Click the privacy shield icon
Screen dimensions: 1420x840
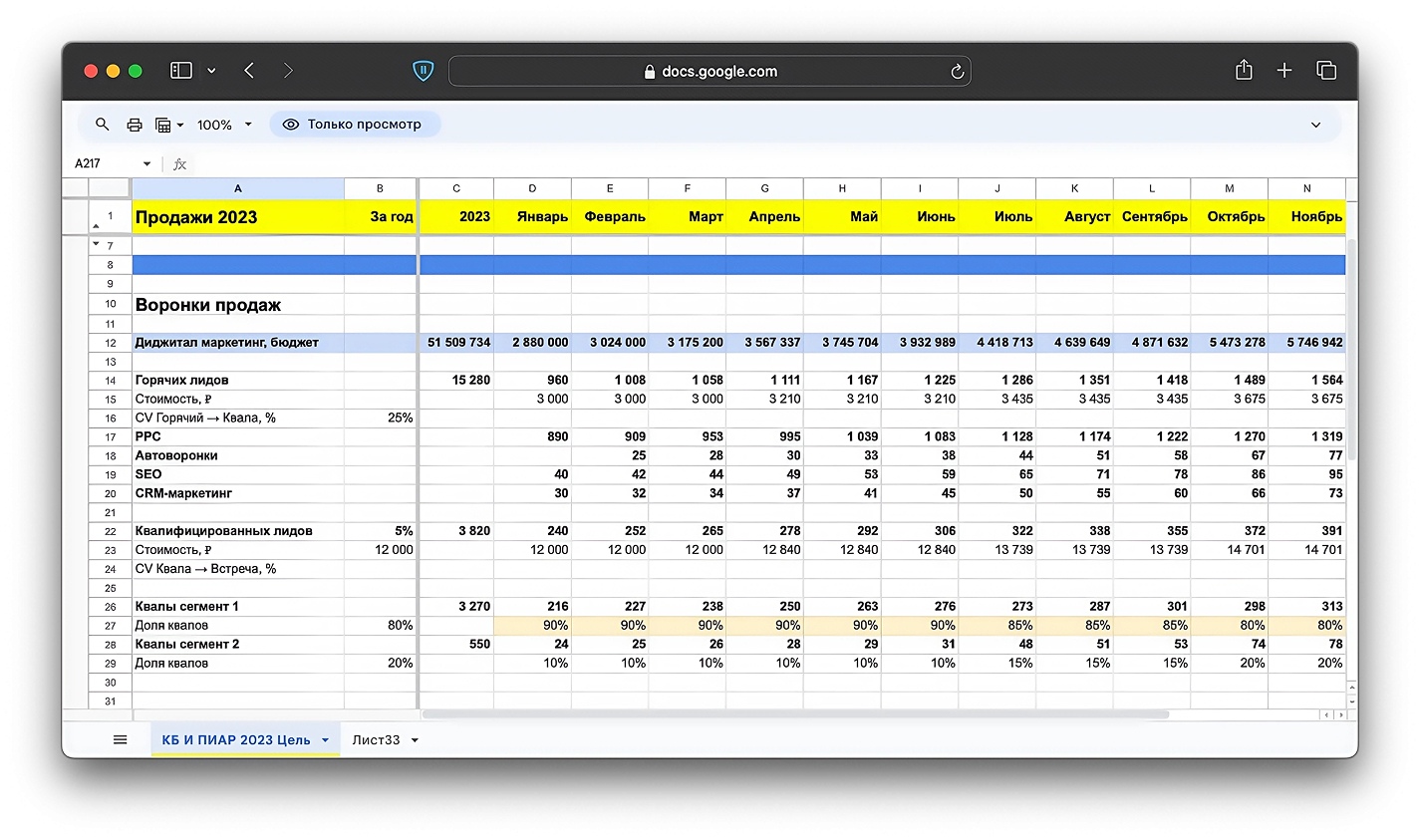pyautogui.click(x=424, y=71)
